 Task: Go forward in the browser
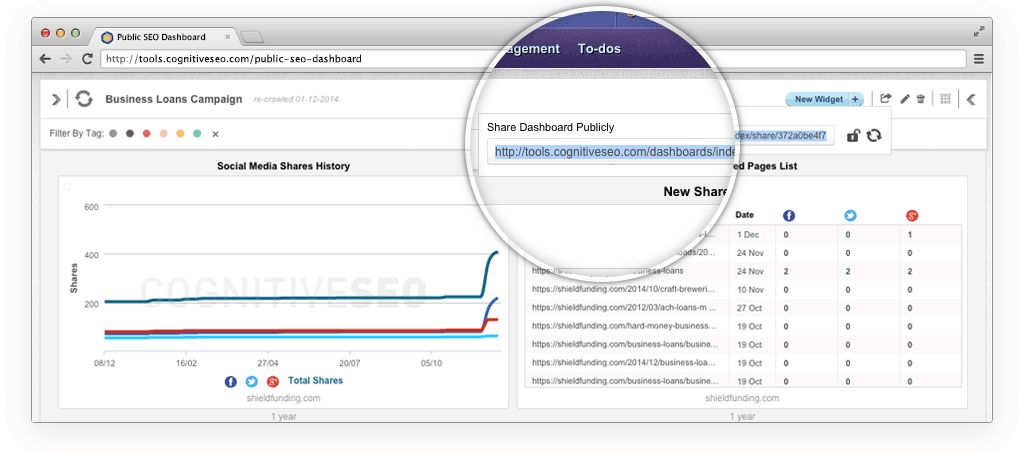(66, 59)
